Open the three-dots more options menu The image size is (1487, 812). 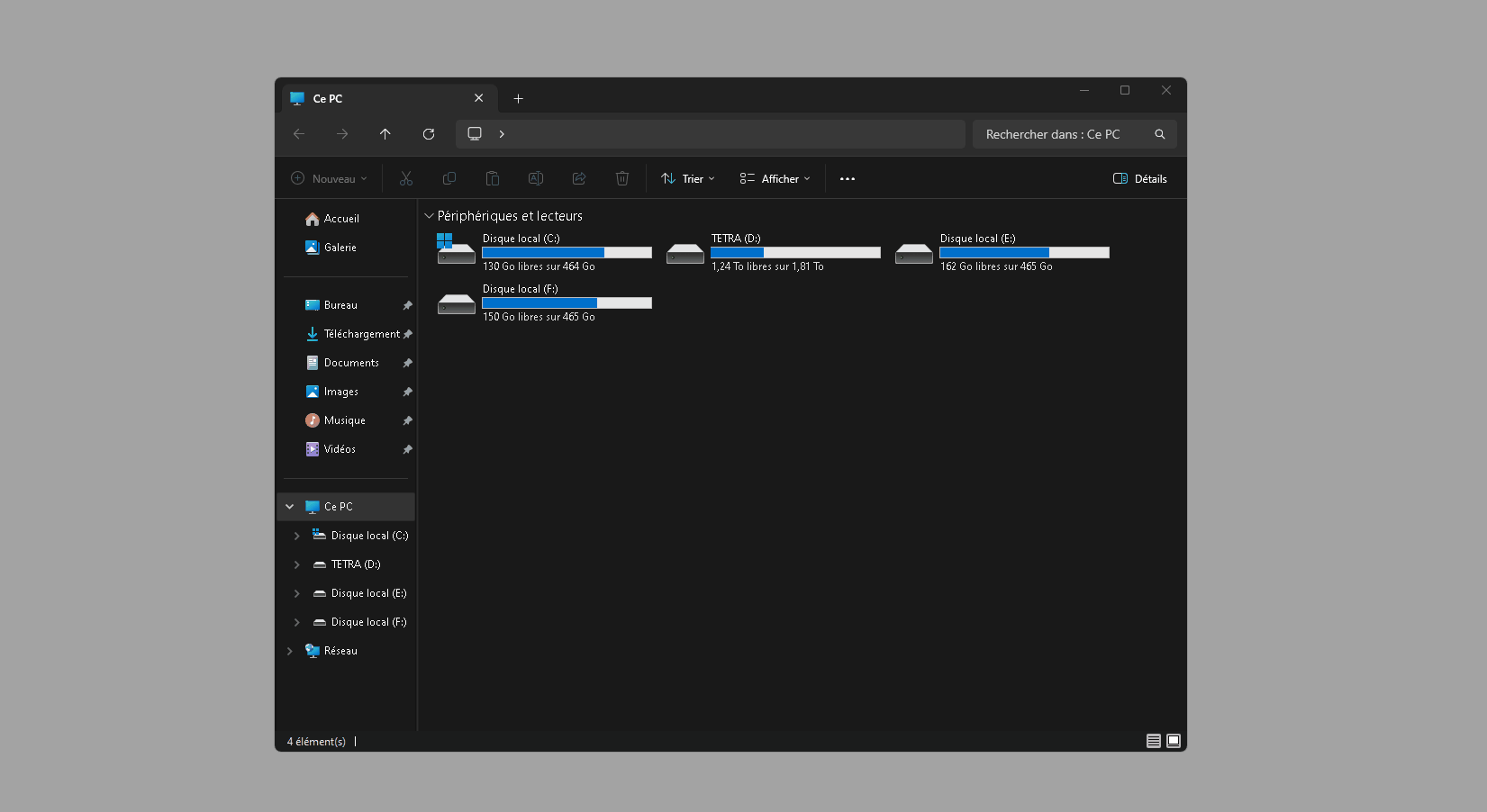[848, 178]
